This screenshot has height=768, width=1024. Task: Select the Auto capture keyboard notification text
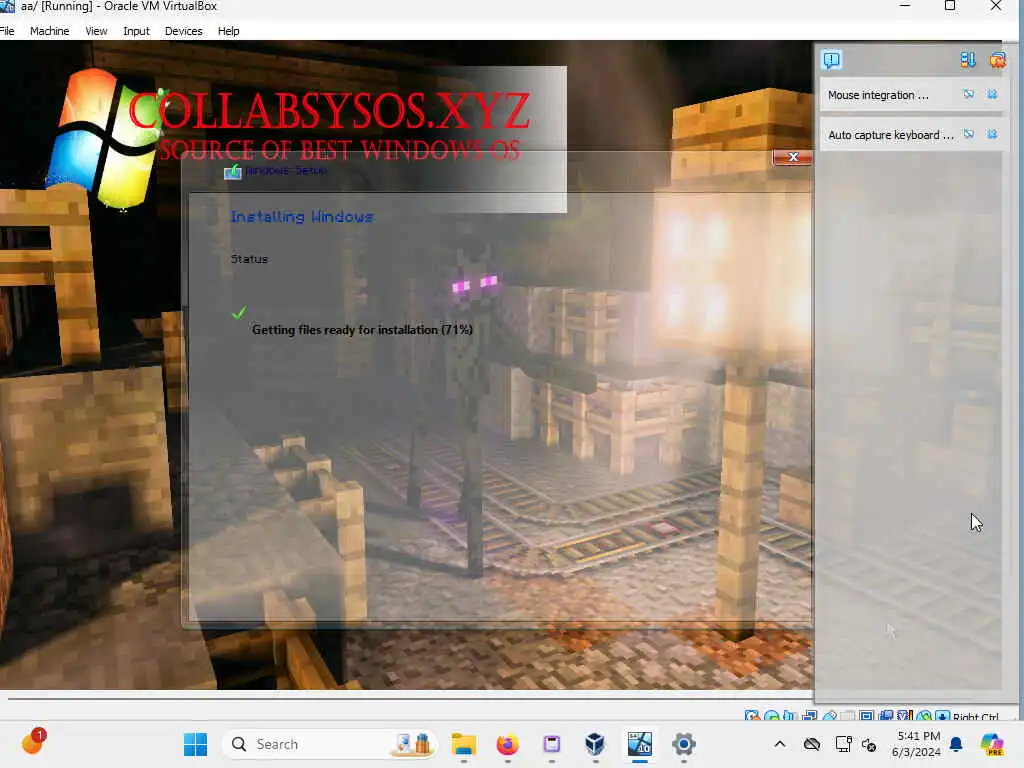(891, 135)
